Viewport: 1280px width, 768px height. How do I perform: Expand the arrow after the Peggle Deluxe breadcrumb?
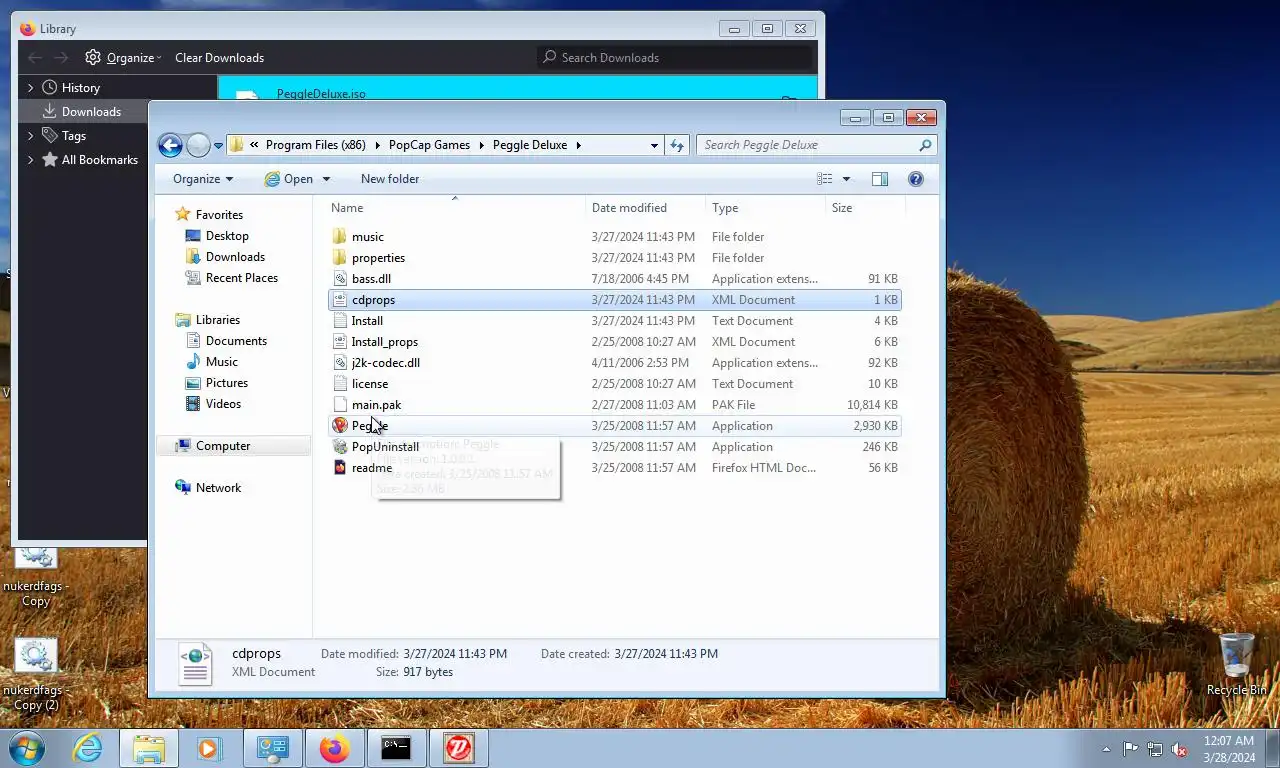[578, 145]
